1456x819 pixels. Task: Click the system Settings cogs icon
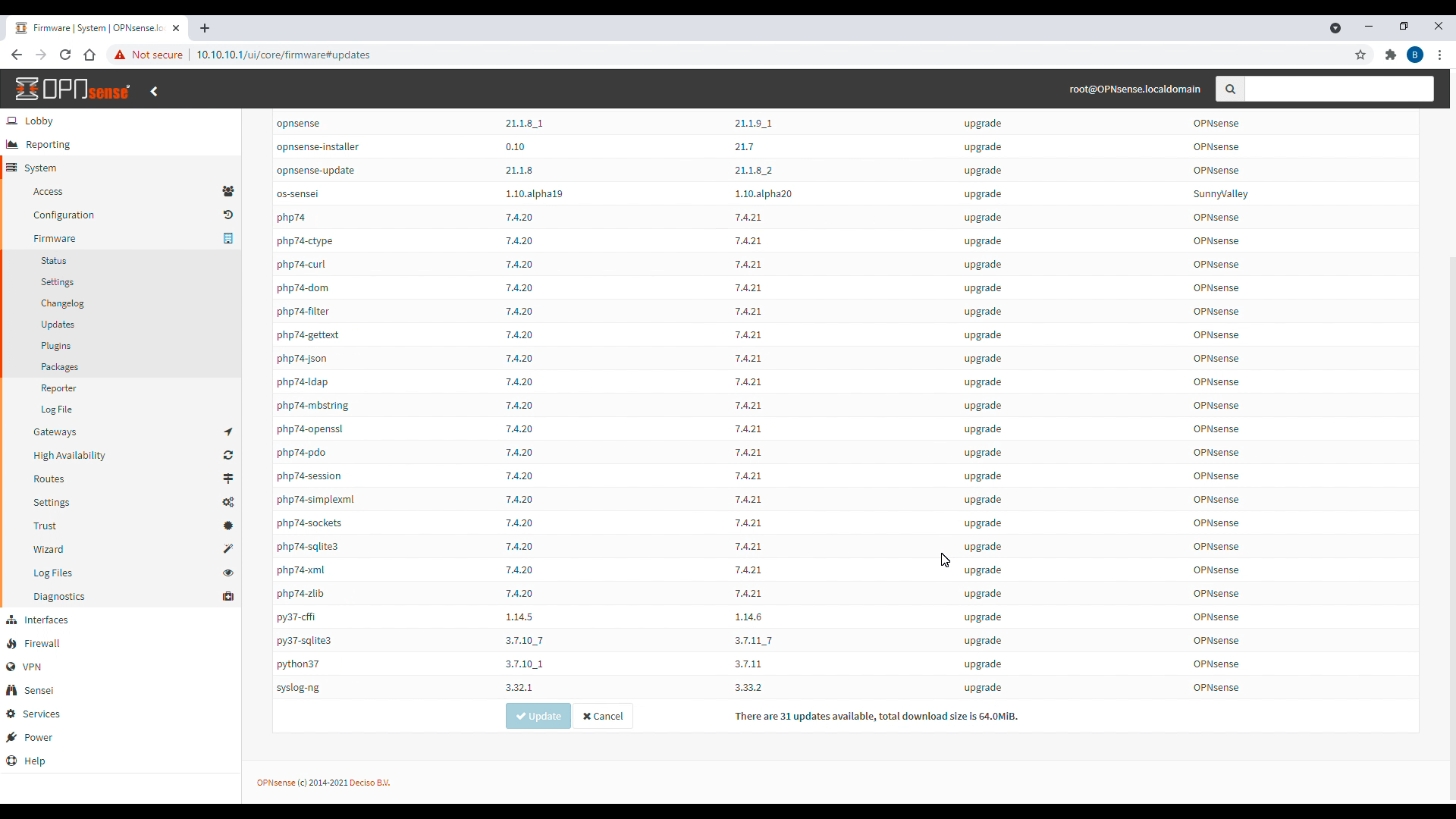(x=227, y=502)
